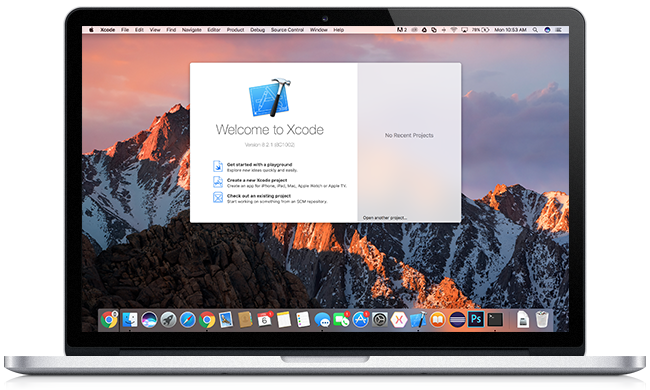Screen dimensions: 650x390
Task: Open Xcode from the dock
Action: tap(418, 320)
